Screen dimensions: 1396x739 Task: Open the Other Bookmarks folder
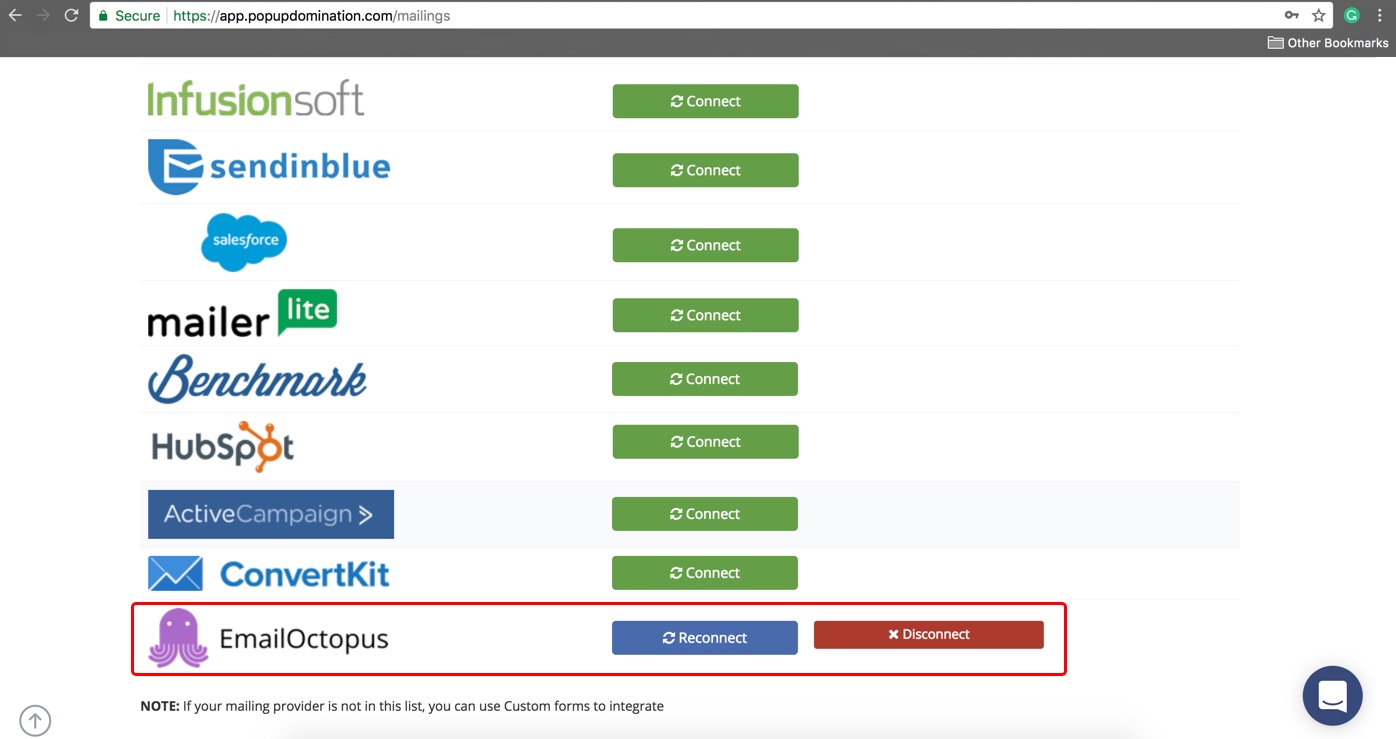point(1328,43)
